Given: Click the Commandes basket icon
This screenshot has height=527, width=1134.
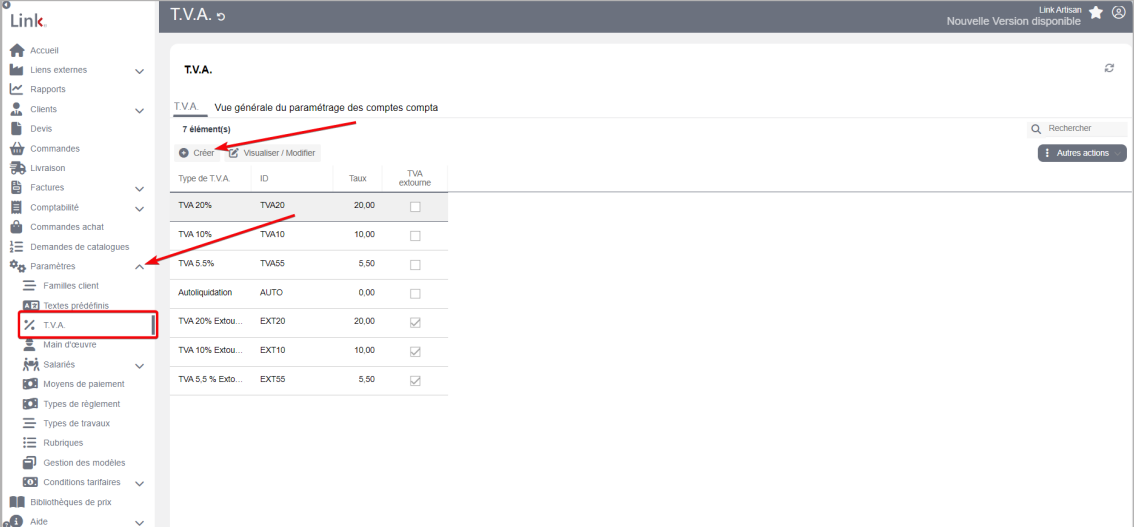Looking at the screenshot, I should coord(17,148).
